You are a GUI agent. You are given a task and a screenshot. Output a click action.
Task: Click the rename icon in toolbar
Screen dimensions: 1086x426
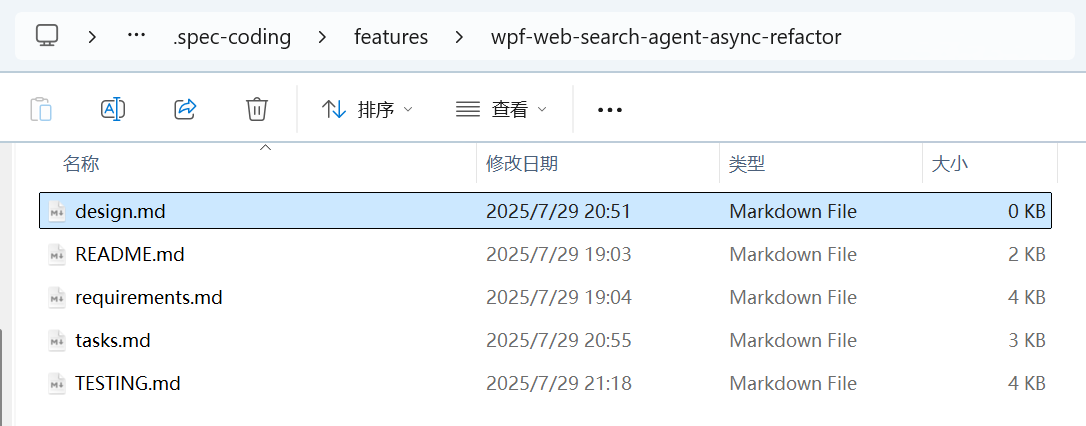(x=113, y=109)
